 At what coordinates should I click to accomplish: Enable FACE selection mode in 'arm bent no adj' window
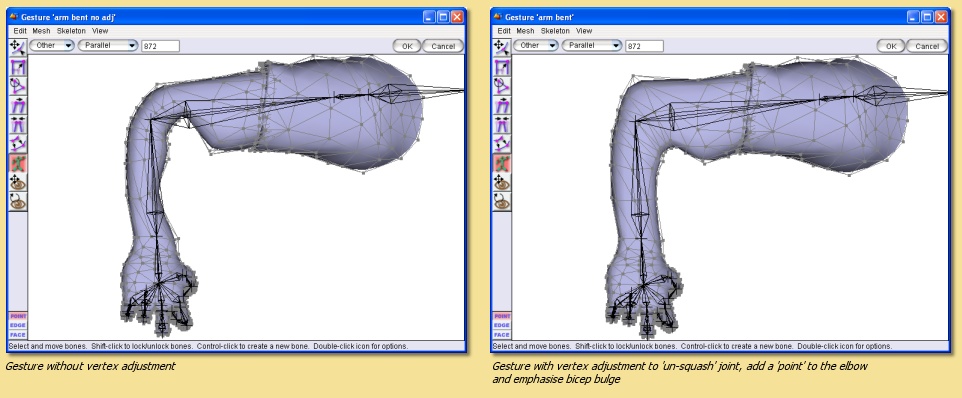(18, 335)
